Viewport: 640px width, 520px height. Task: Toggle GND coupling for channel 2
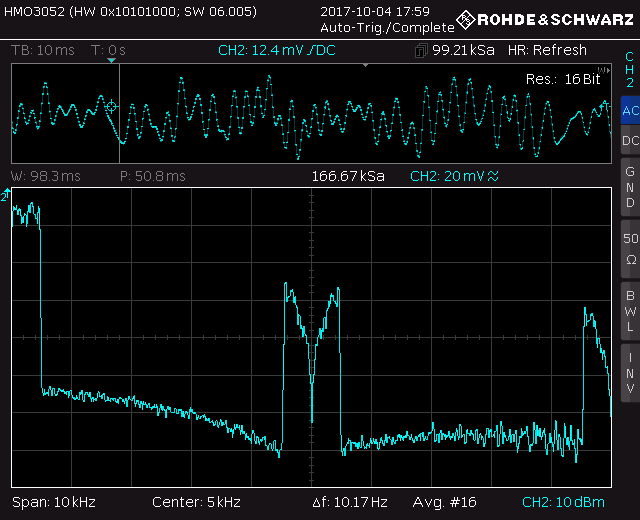point(630,186)
